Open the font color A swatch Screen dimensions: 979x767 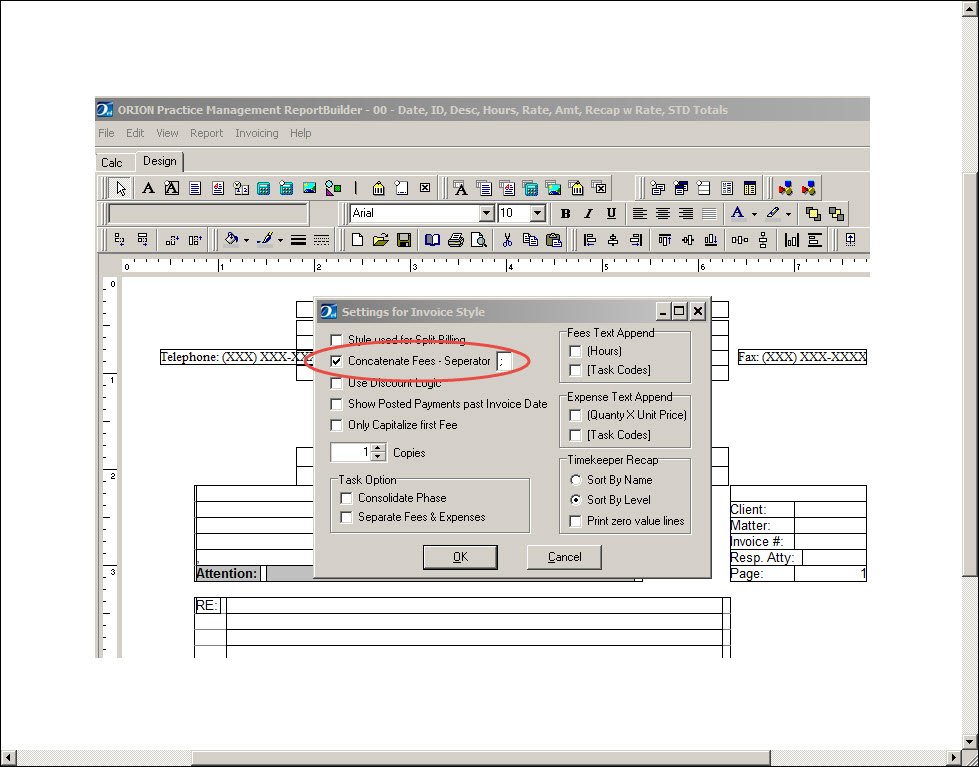point(737,214)
